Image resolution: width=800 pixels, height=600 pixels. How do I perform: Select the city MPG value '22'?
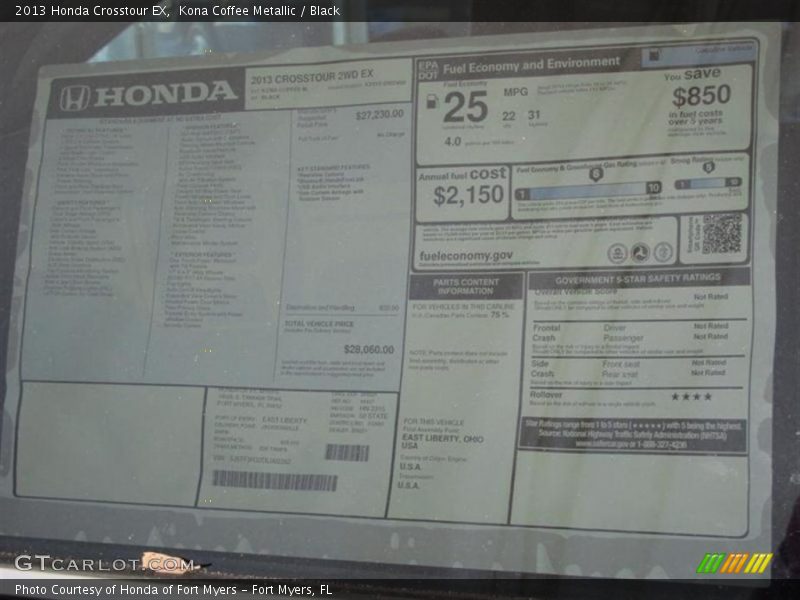point(508,116)
